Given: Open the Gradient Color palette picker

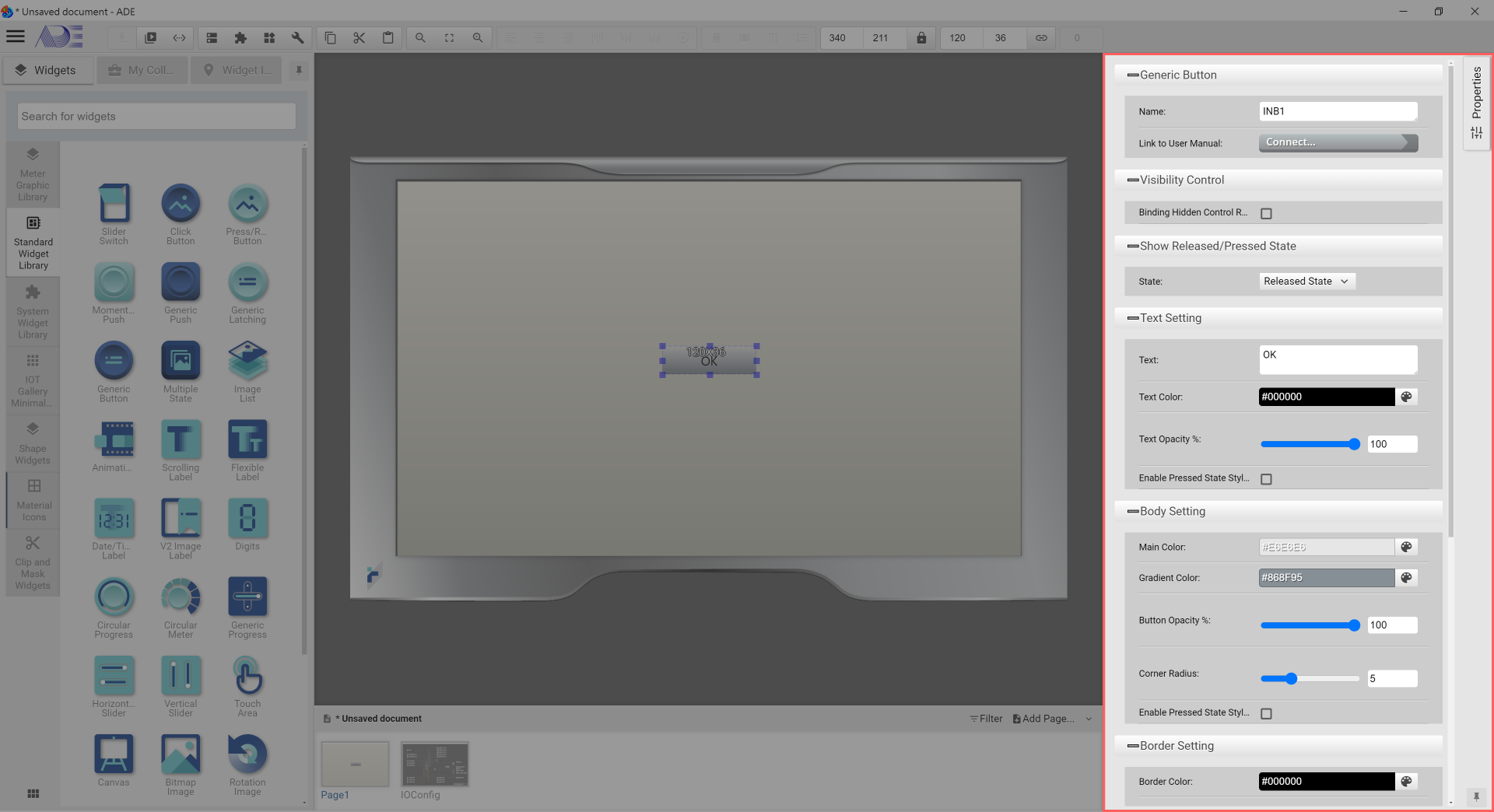Looking at the screenshot, I should coord(1406,578).
